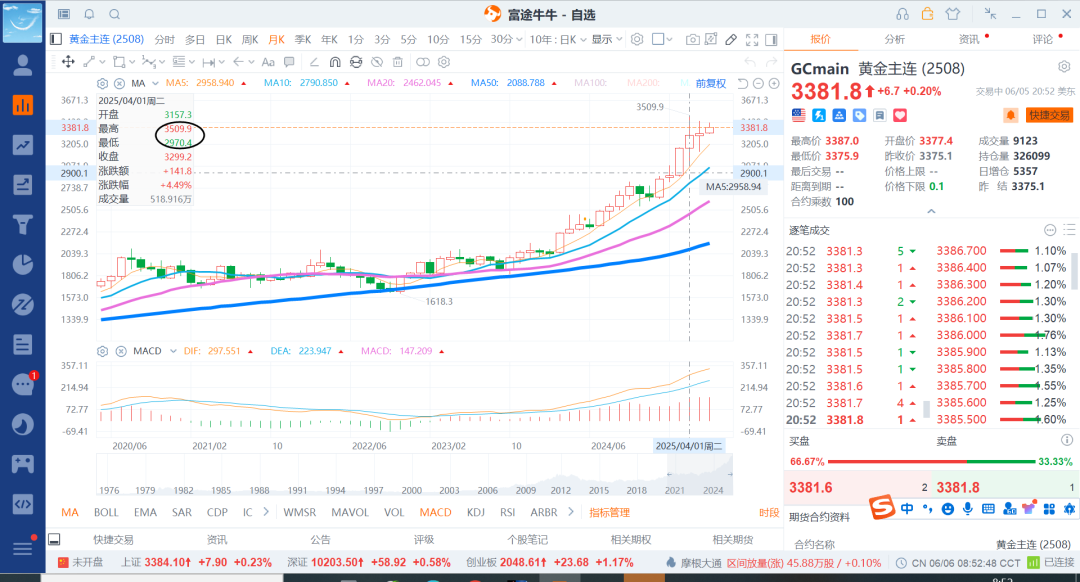Screen dimensions: 1080x582
Task: Toggle the checkbox next to 显示 dropdown
Action: [x=658, y=39]
